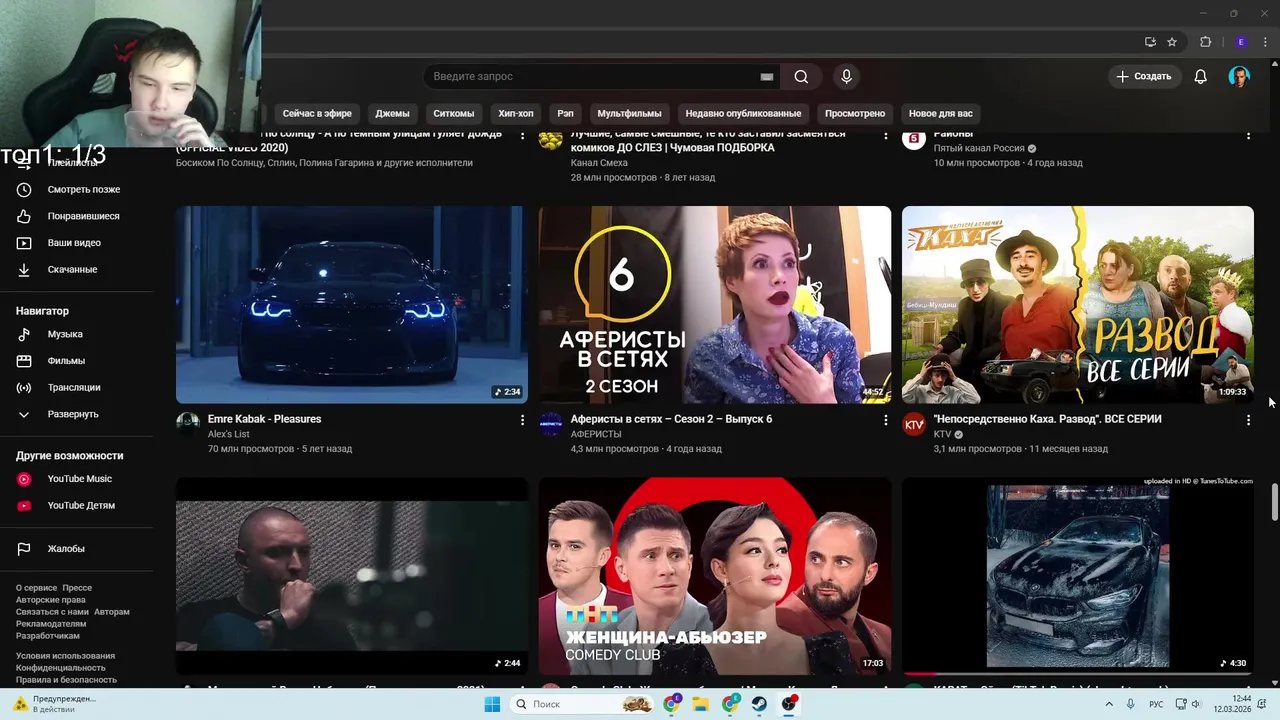The height and width of the screenshot is (720, 1280).
Task: Open Steam from the taskbar
Action: (x=760, y=704)
